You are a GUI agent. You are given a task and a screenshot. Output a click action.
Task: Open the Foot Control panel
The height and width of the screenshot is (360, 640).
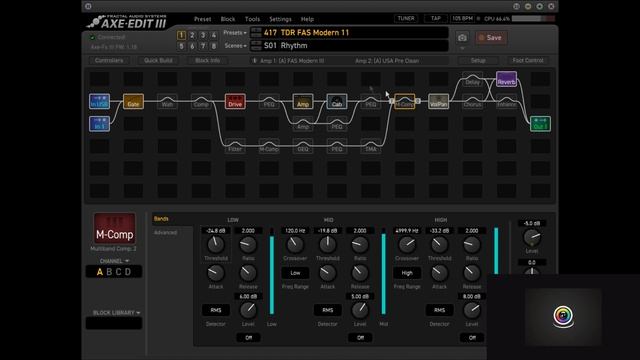[528, 60]
